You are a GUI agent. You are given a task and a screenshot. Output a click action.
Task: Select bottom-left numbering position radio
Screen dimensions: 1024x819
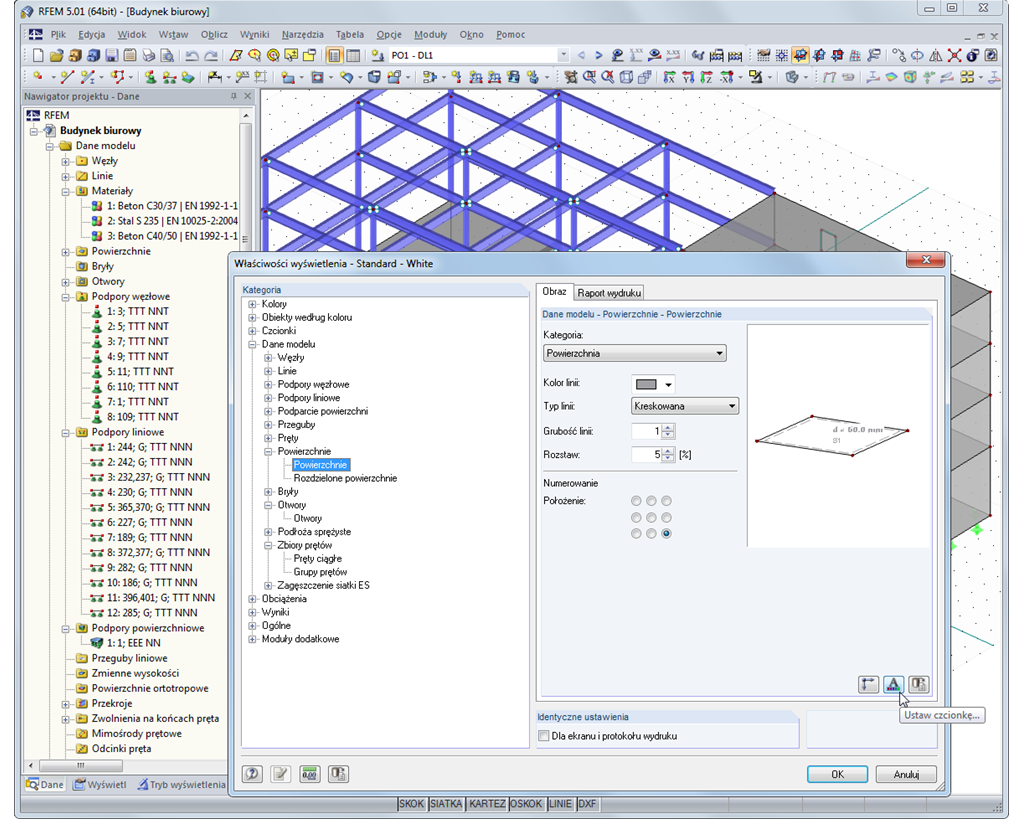click(x=636, y=534)
